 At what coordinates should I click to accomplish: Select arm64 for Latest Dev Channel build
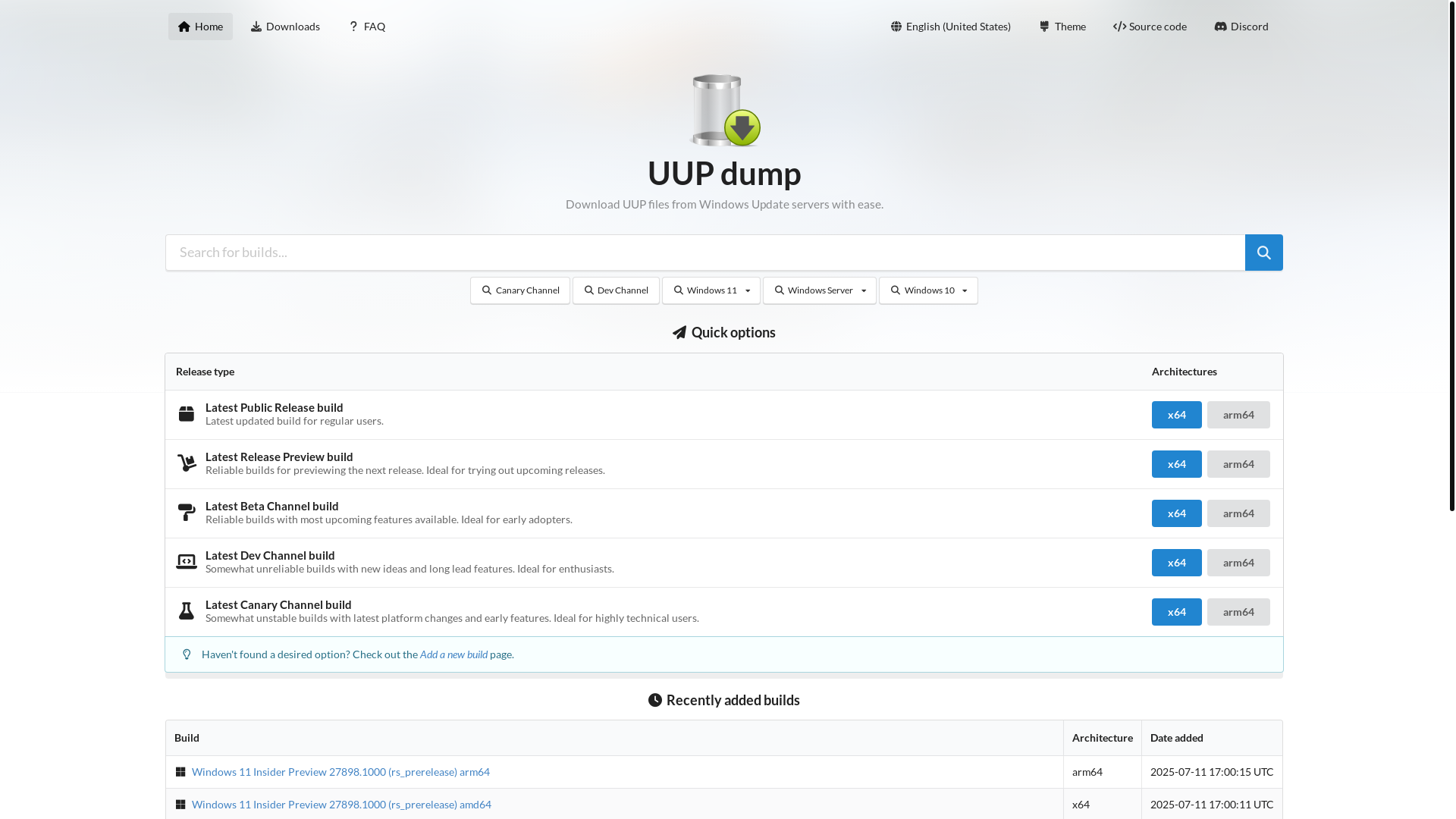[x=1238, y=563]
